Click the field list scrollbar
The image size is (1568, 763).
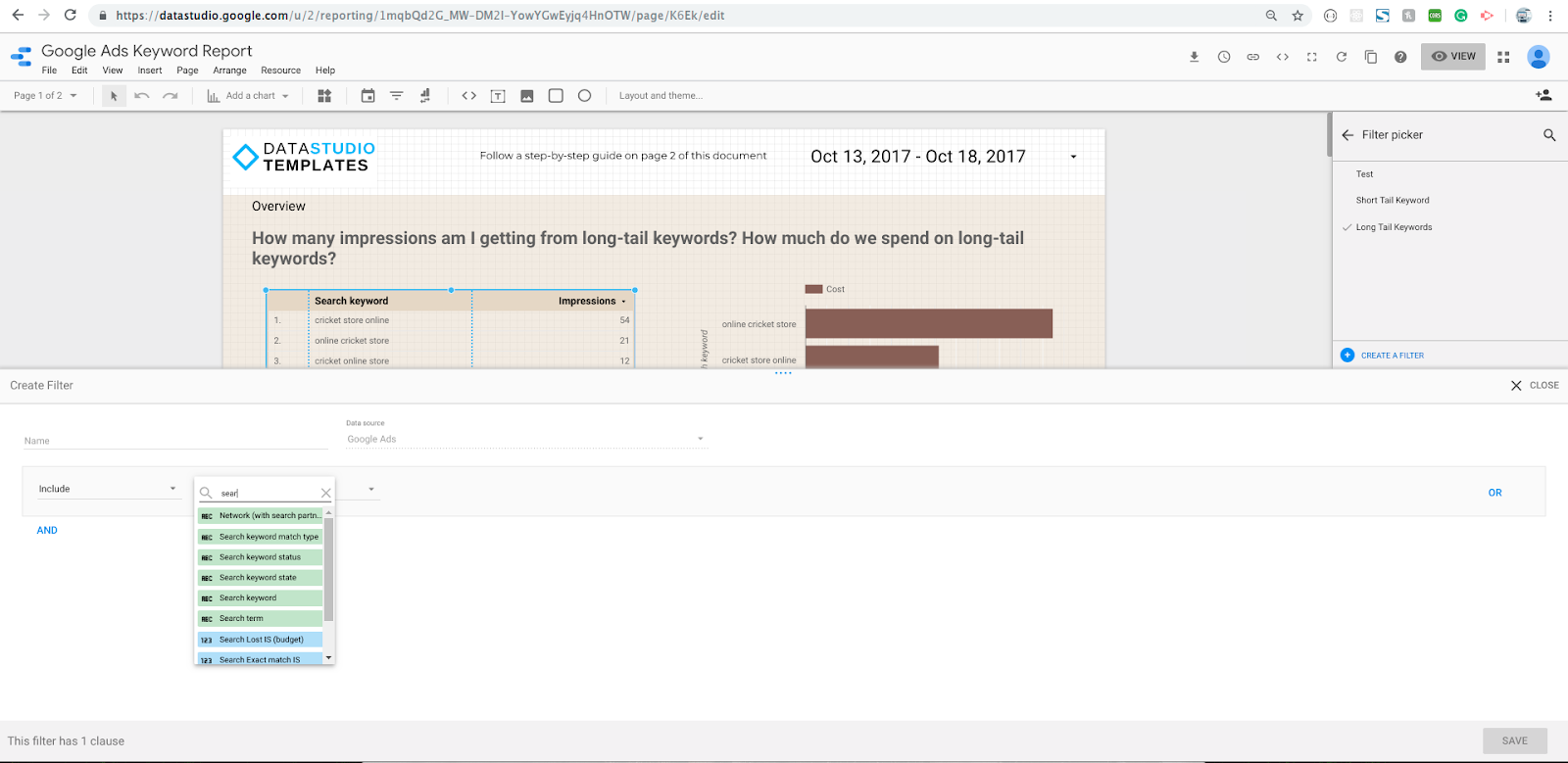tap(329, 571)
